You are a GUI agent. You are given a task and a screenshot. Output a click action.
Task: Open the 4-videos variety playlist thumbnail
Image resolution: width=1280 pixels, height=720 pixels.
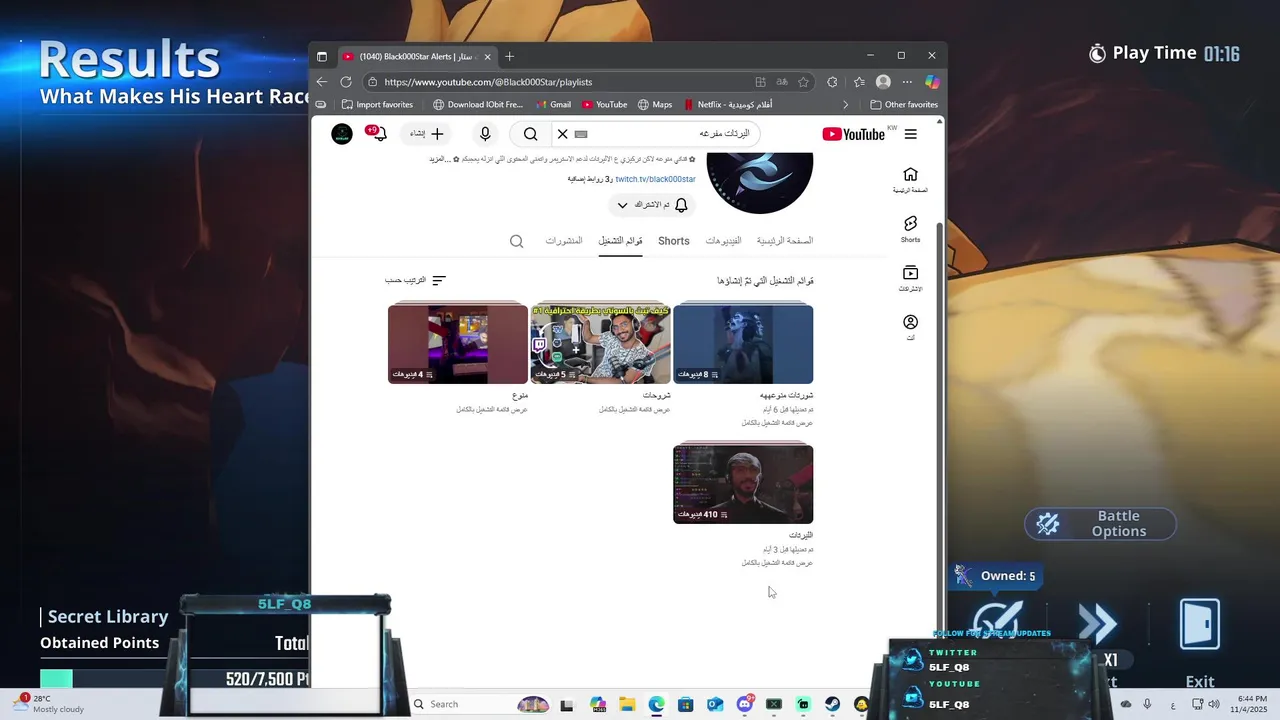458,344
